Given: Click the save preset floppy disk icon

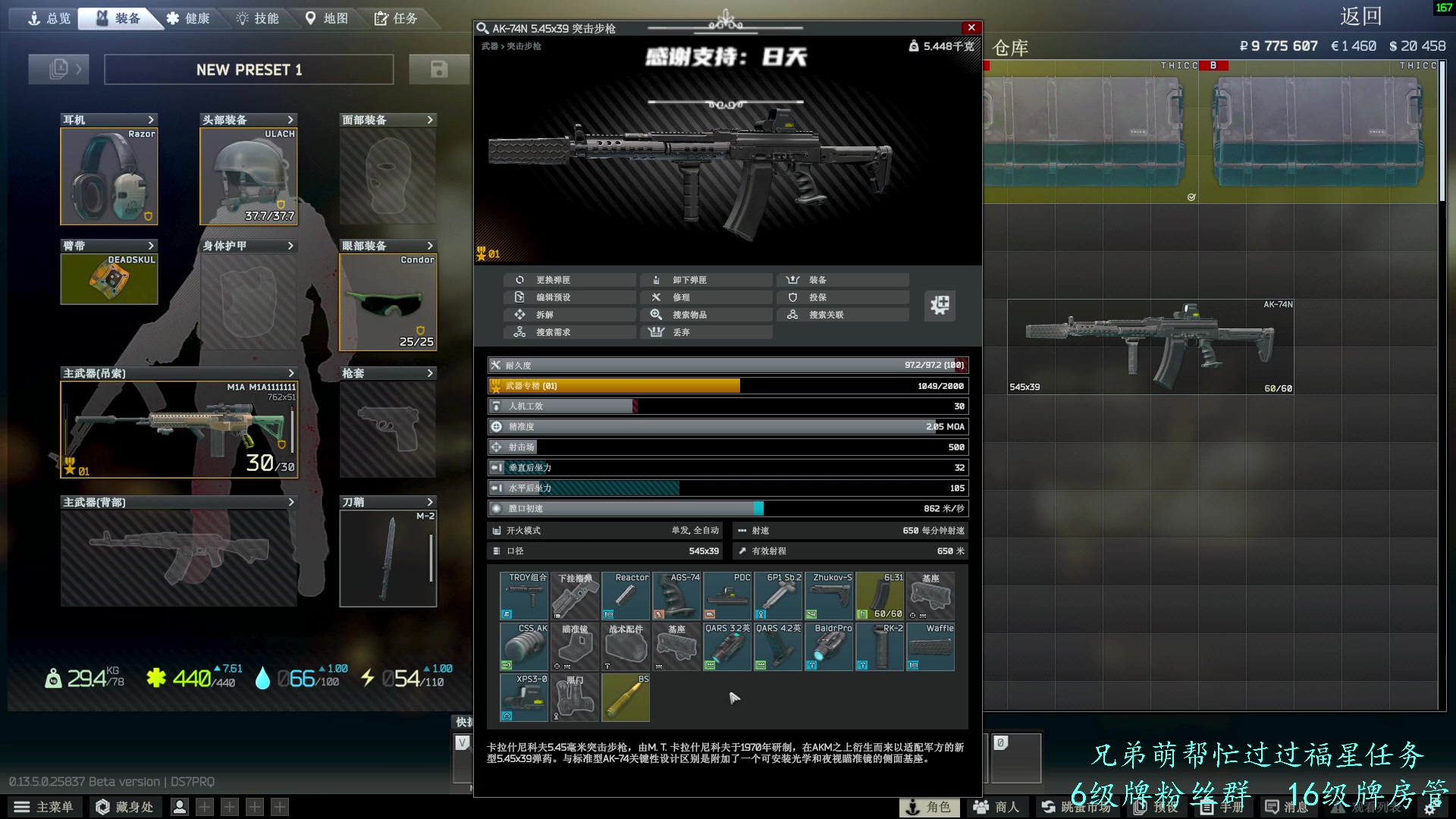Looking at the screenshot, I should pyautogui.click(x=439, y=69).
